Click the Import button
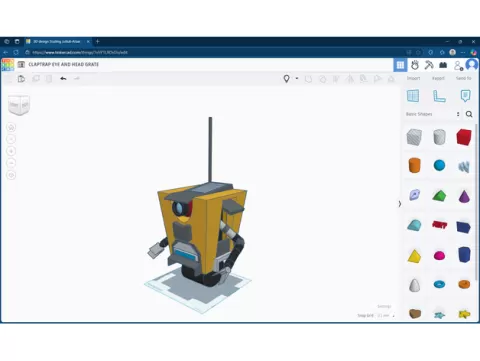The image size is (480, 361). [413, 78]
